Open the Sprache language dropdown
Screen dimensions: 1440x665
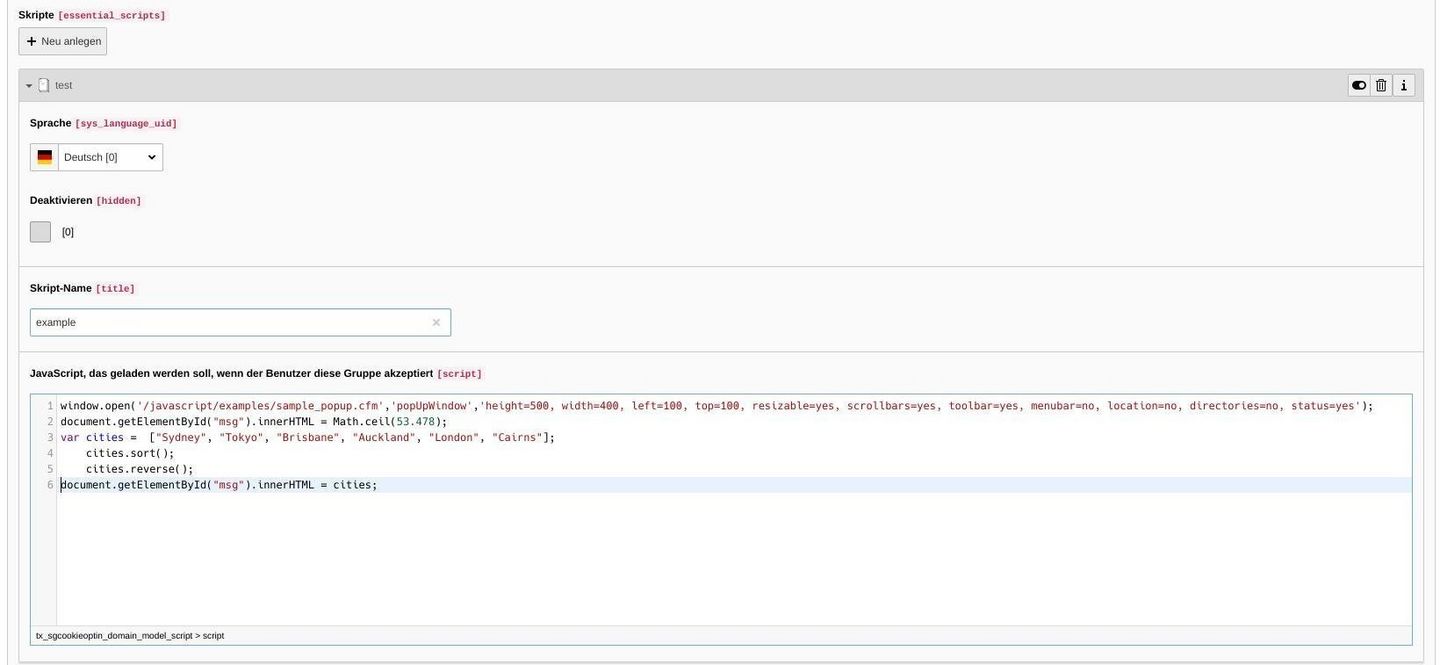point(110,157)
